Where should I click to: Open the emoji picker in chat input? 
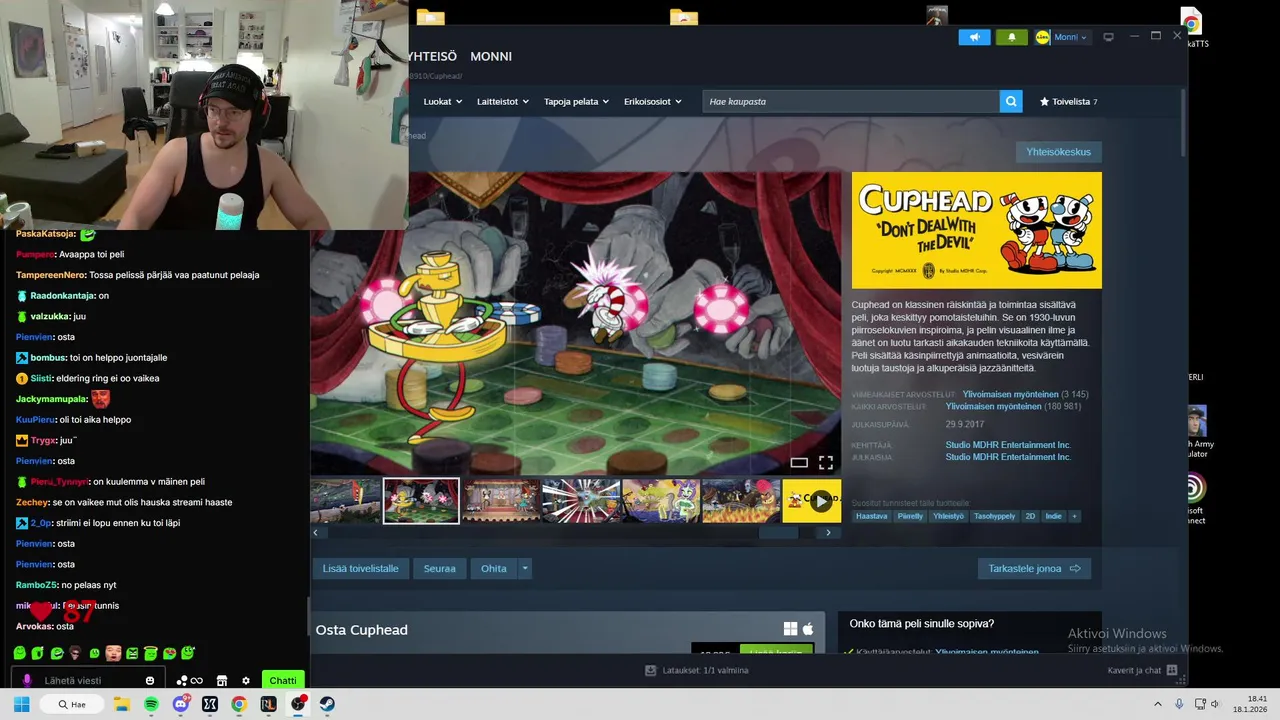tap(150, 681)
